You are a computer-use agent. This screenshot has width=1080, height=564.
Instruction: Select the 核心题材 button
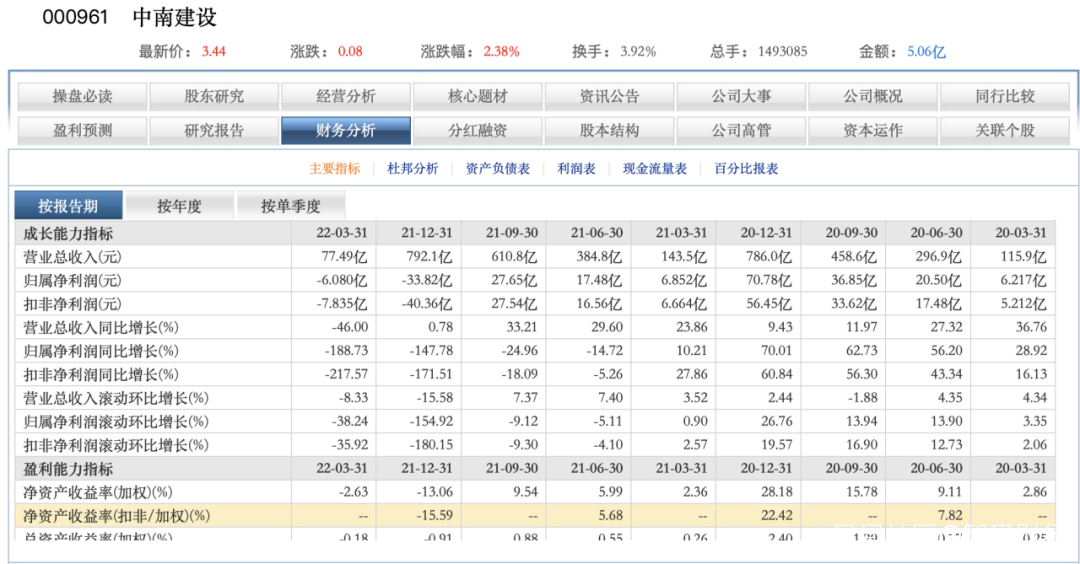point(477,97)
